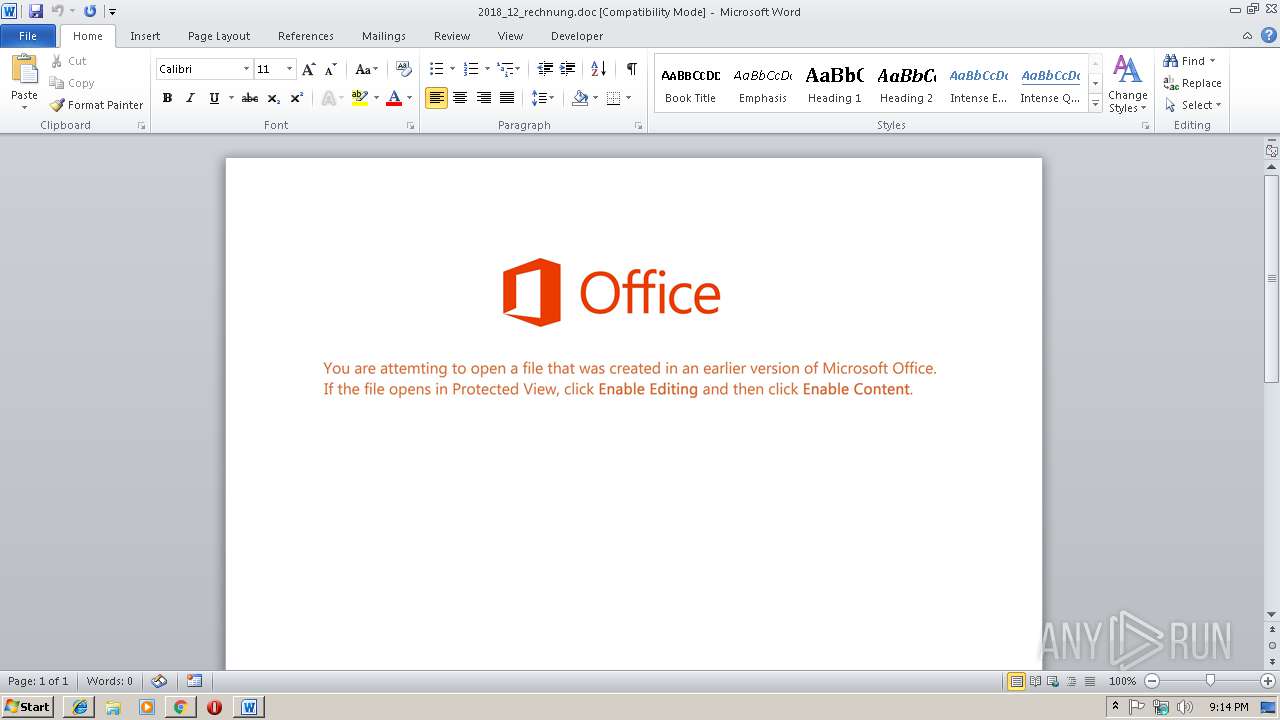Open text effects glowing A button

328,98
